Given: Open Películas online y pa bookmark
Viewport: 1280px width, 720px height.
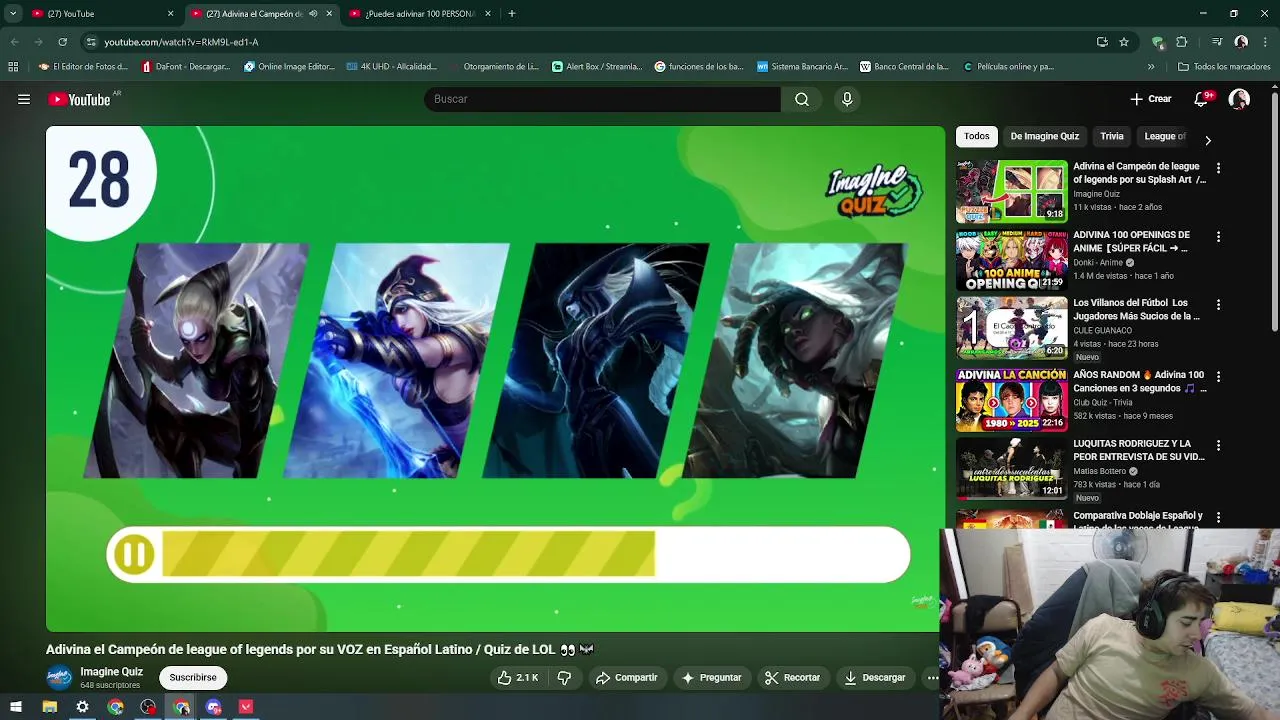Looking at the screenshot, I should [x=1008, y=67].
